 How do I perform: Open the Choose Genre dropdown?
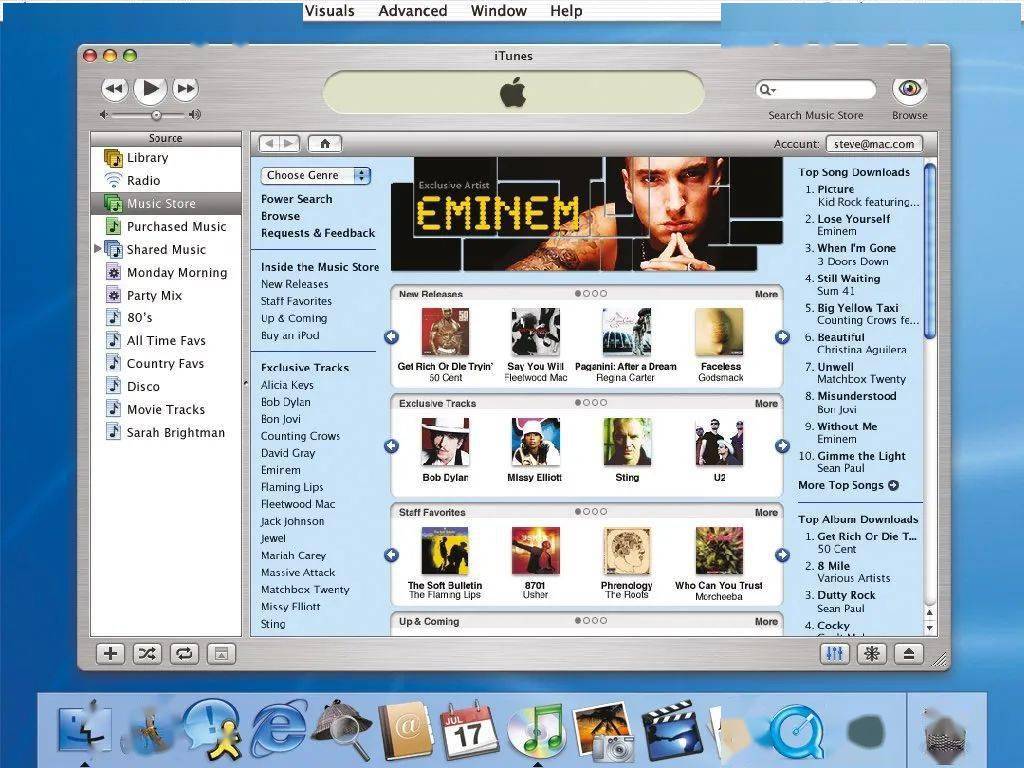click(x=316, y=175)
